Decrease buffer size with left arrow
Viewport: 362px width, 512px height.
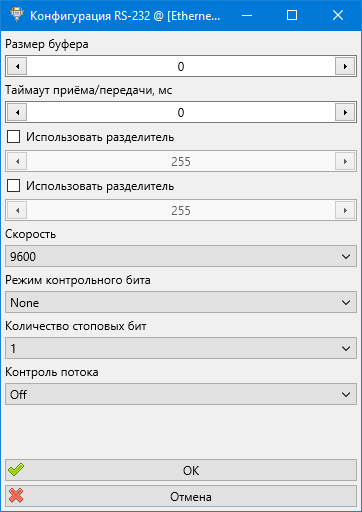[17, 66]
